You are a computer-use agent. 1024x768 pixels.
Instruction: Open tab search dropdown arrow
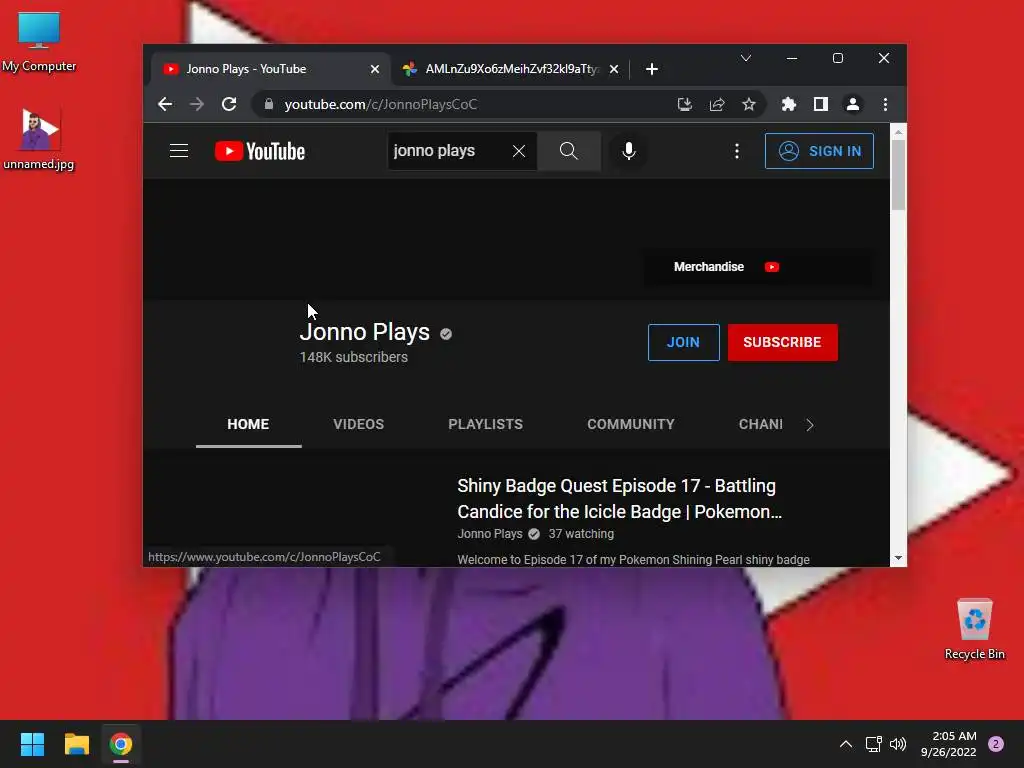click(x=746, y=58)
